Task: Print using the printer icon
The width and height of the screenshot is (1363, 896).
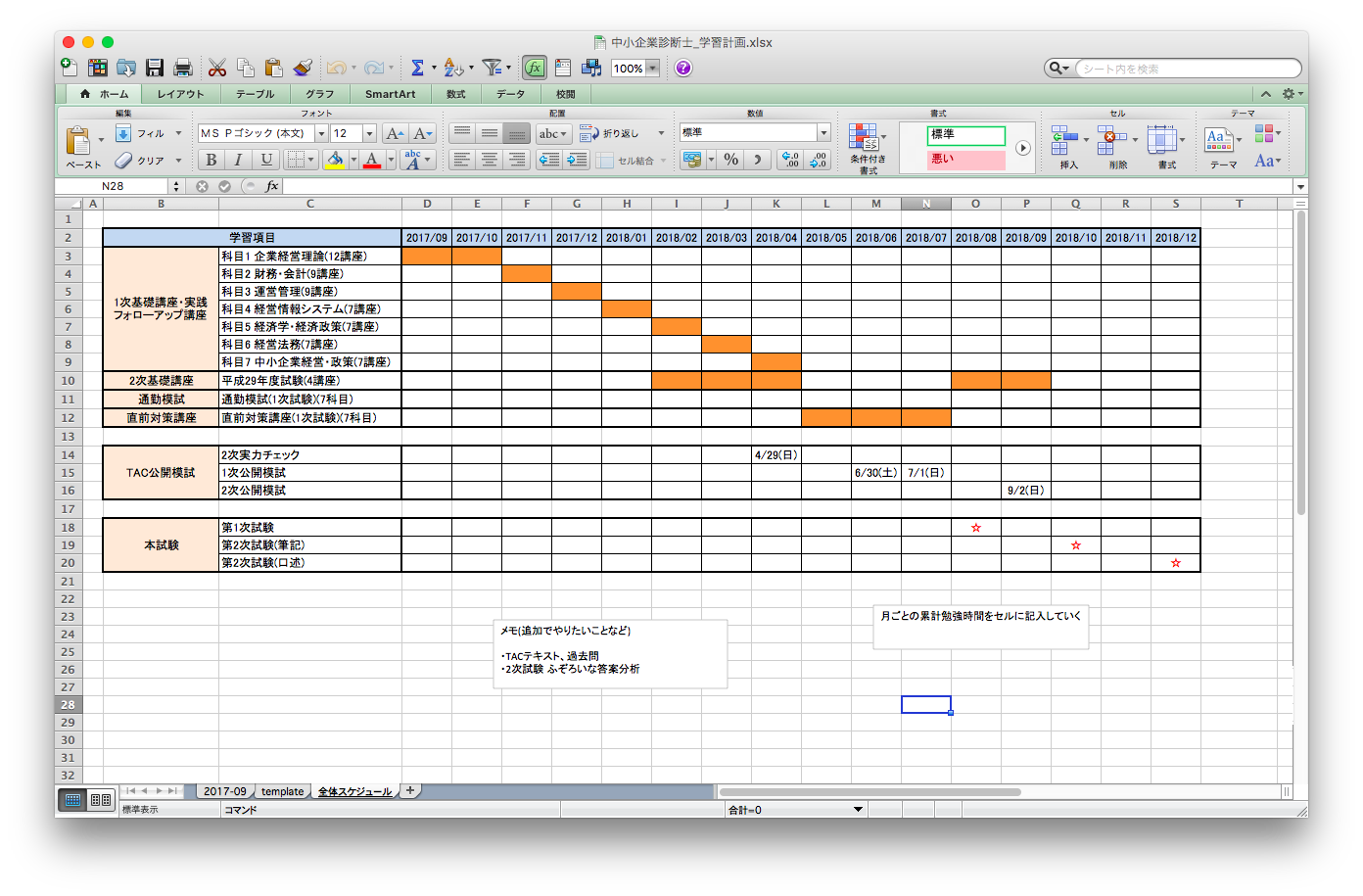Action: (182, 68)
